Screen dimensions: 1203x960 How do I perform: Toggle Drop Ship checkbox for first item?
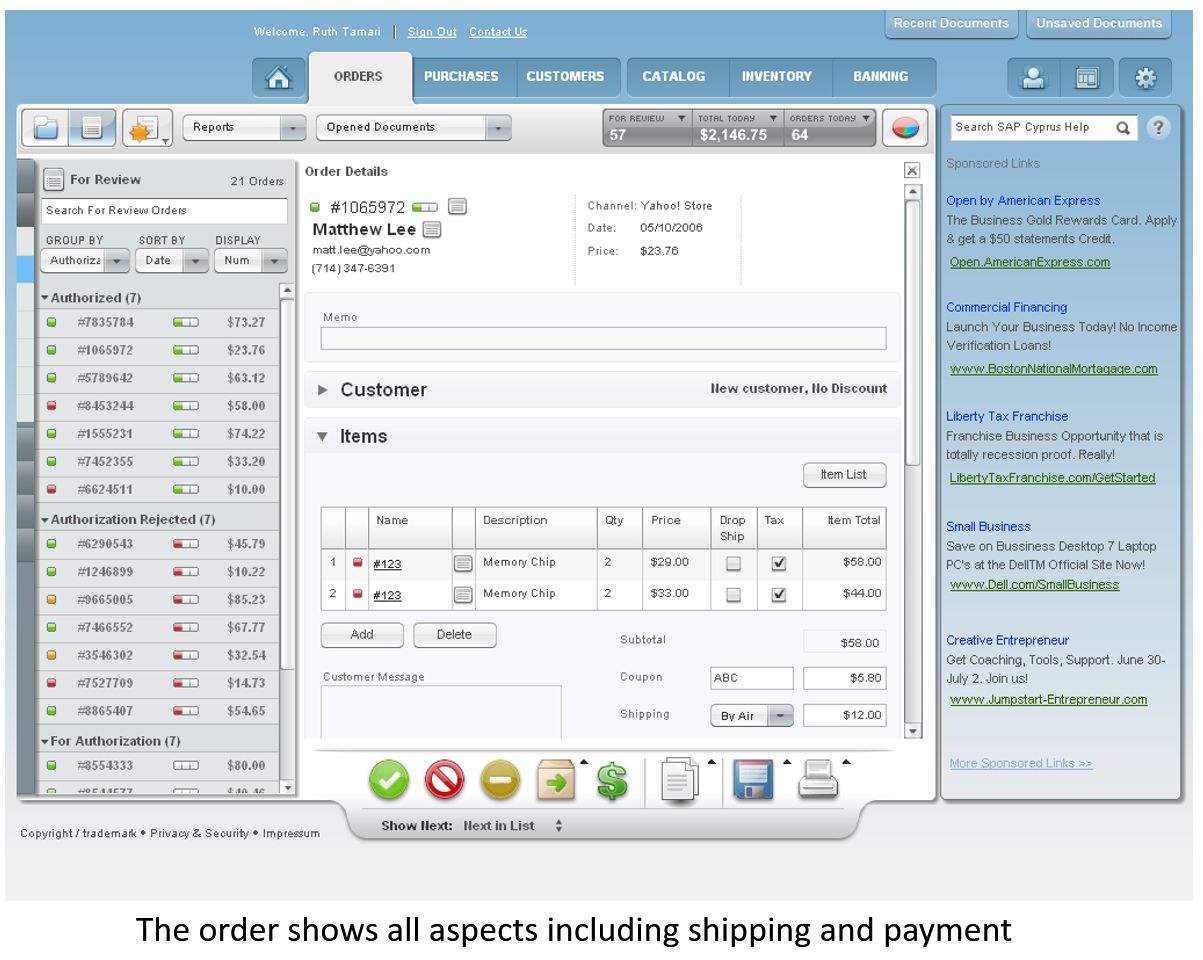pyautogui.click(x=733, y=563)
